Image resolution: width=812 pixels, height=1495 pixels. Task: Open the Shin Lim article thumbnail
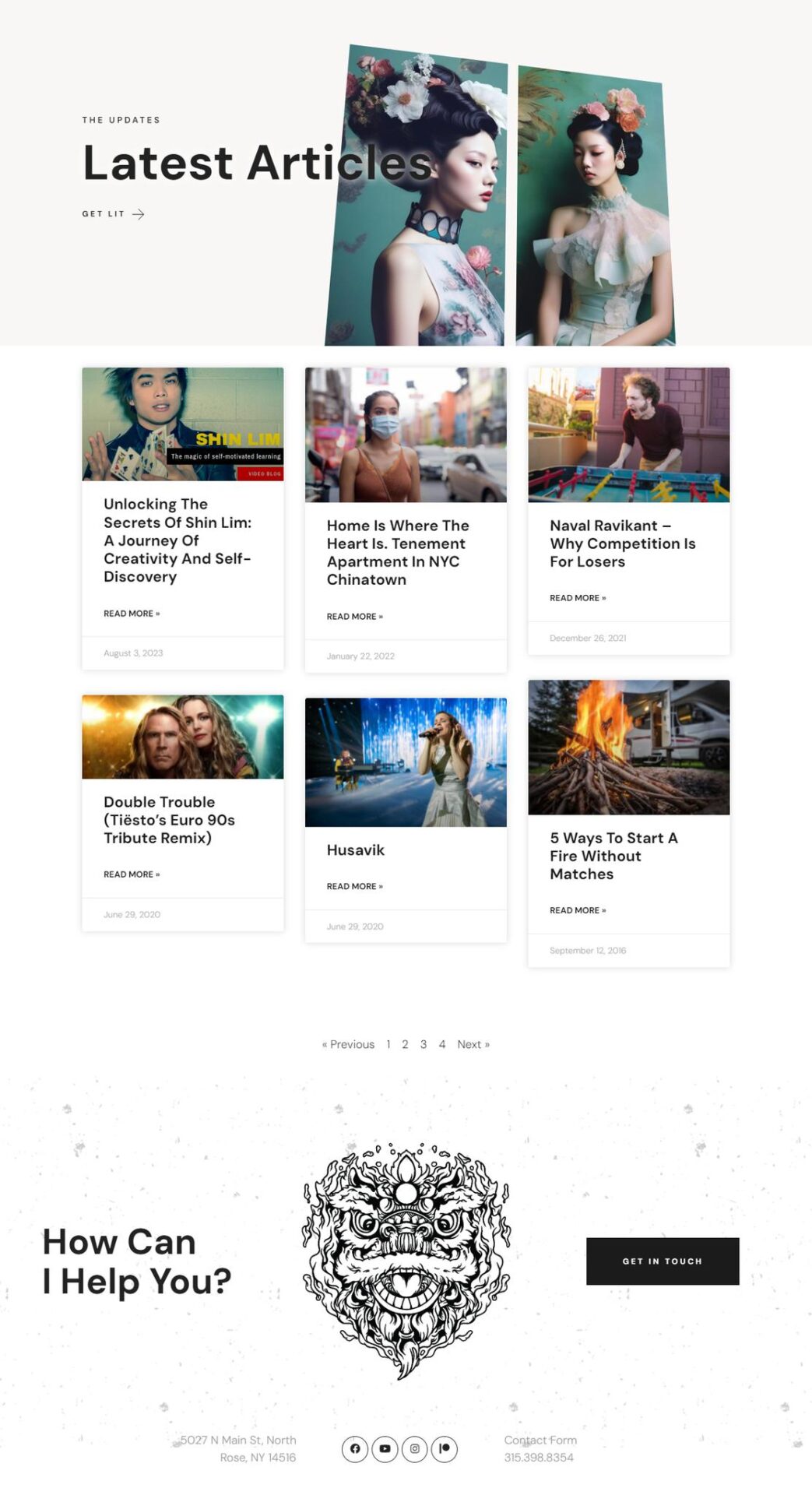[183, 424]
